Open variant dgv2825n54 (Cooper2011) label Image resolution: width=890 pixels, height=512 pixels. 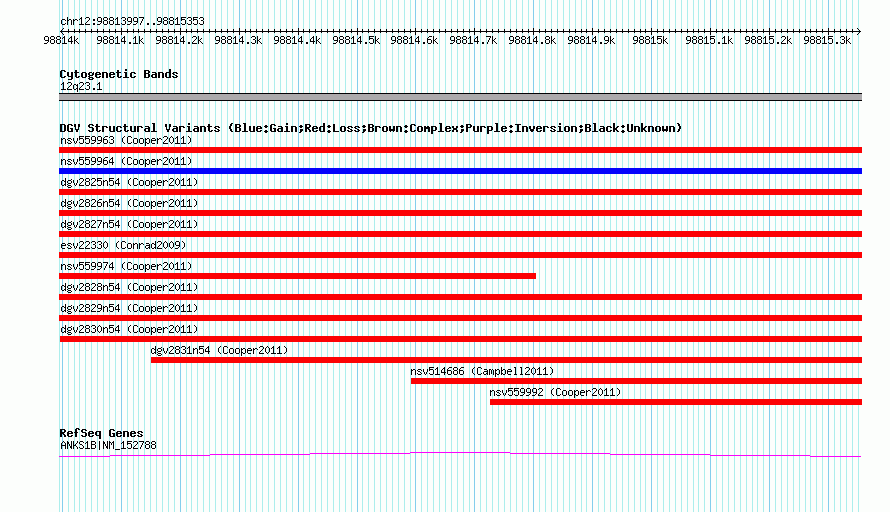click(129, 182)
